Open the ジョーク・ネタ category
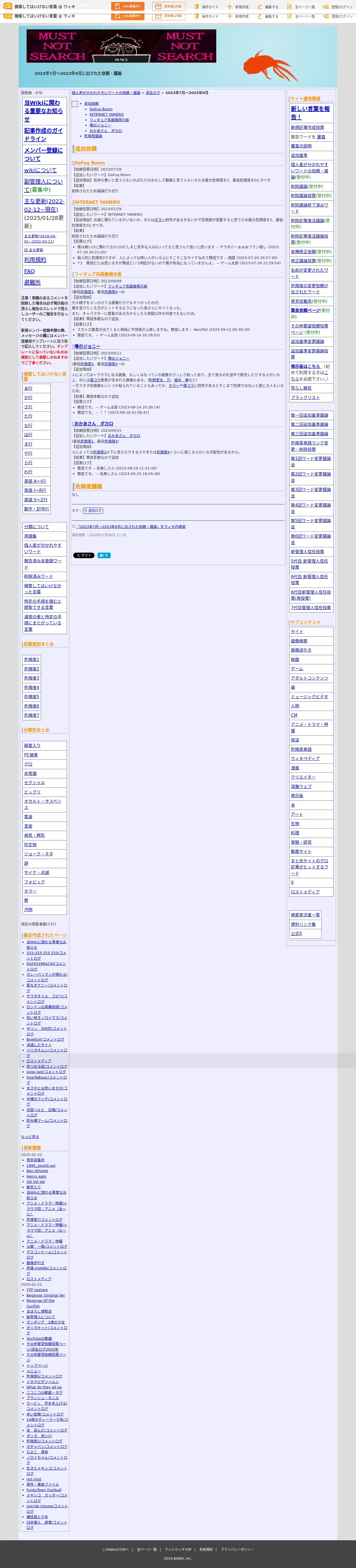Viewport: 356px width, 1568px height. pyautogui.click(x=38, y=854)
